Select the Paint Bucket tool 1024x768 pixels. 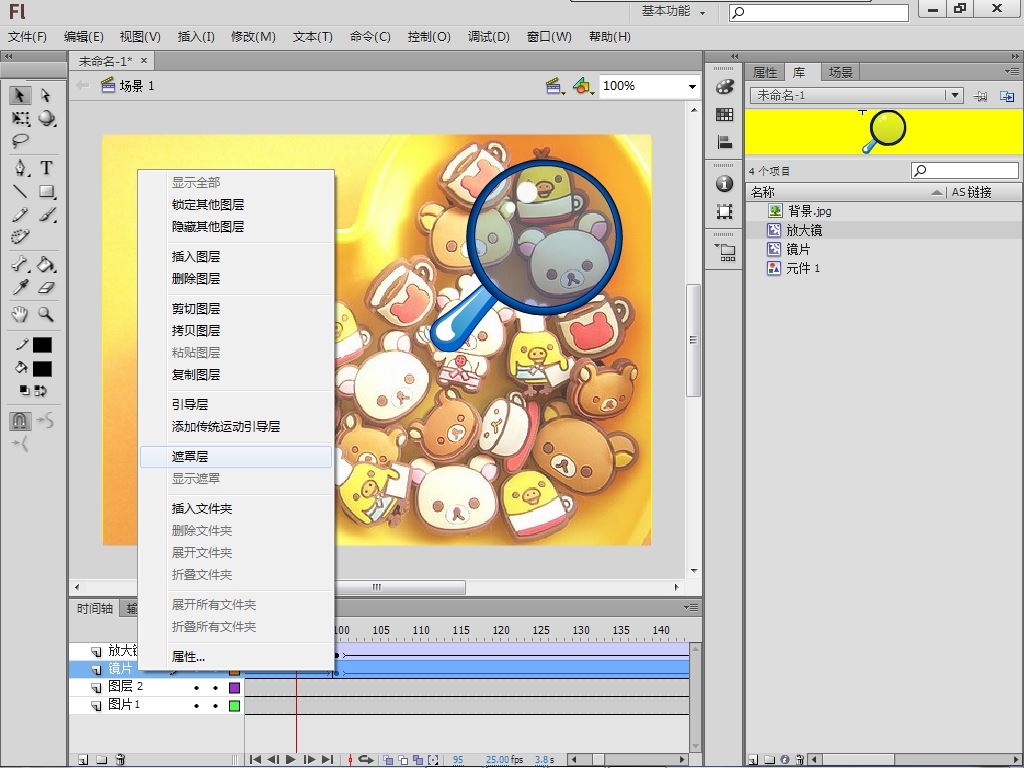pyautogui.click(x=46, y=264)
